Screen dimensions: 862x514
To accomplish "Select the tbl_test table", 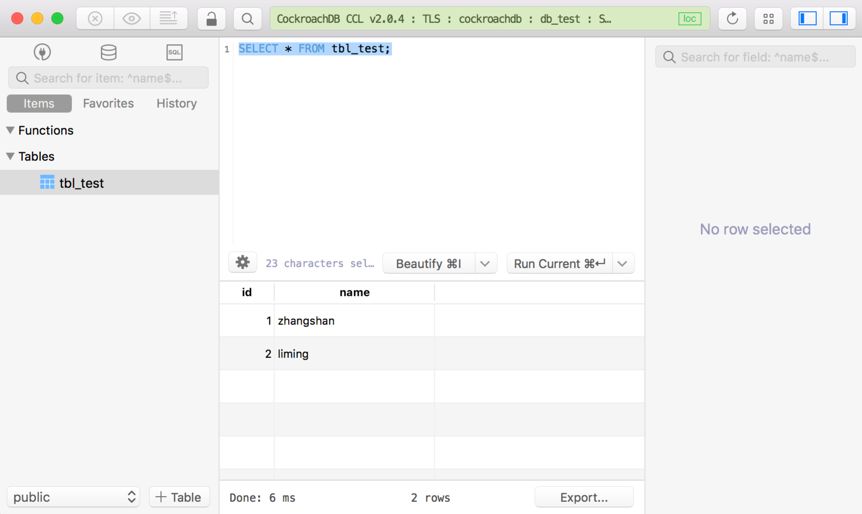I will [109, 183].
